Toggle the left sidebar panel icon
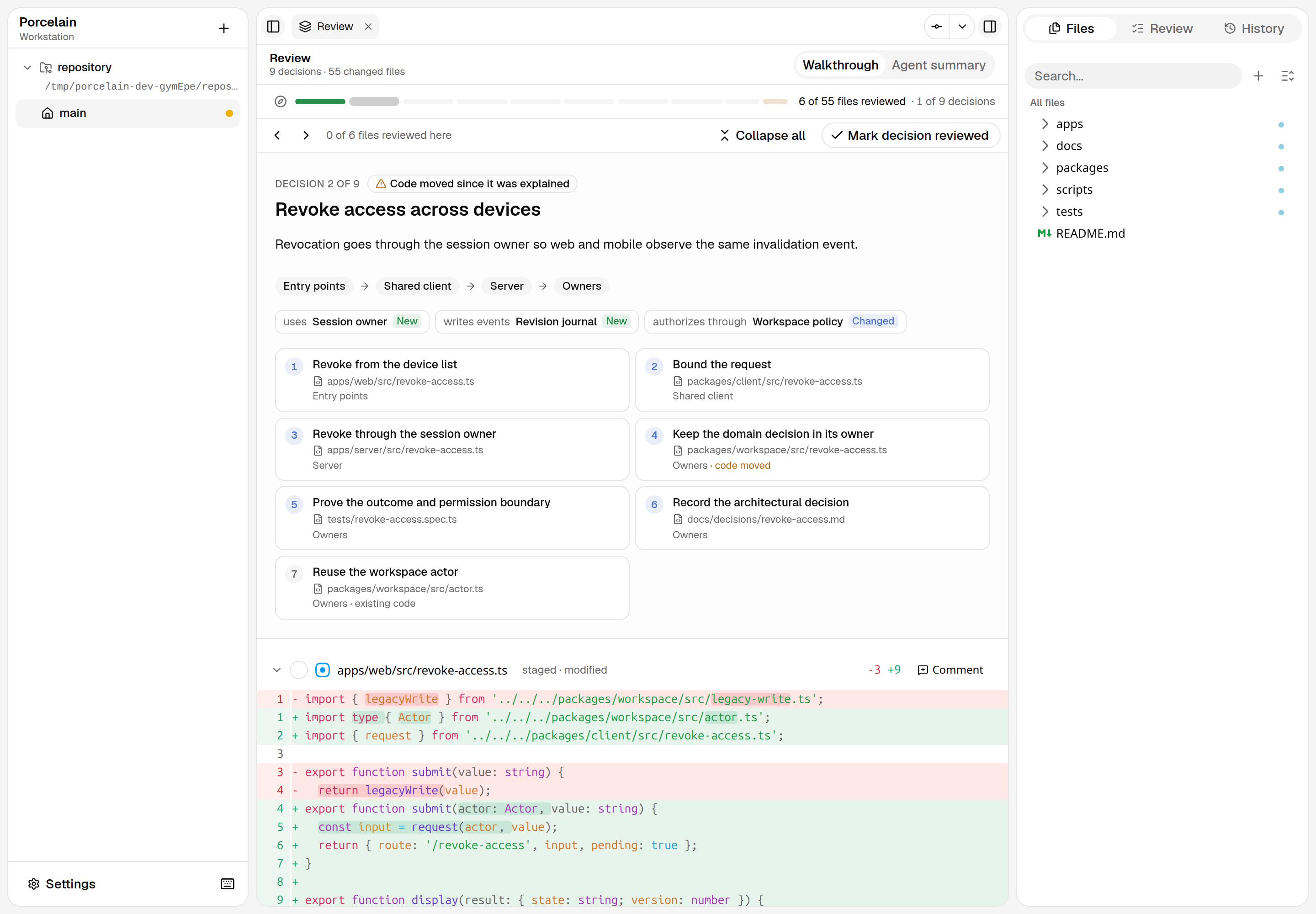Viewport: 1316px width, 914px height. [x=273, y=27]
